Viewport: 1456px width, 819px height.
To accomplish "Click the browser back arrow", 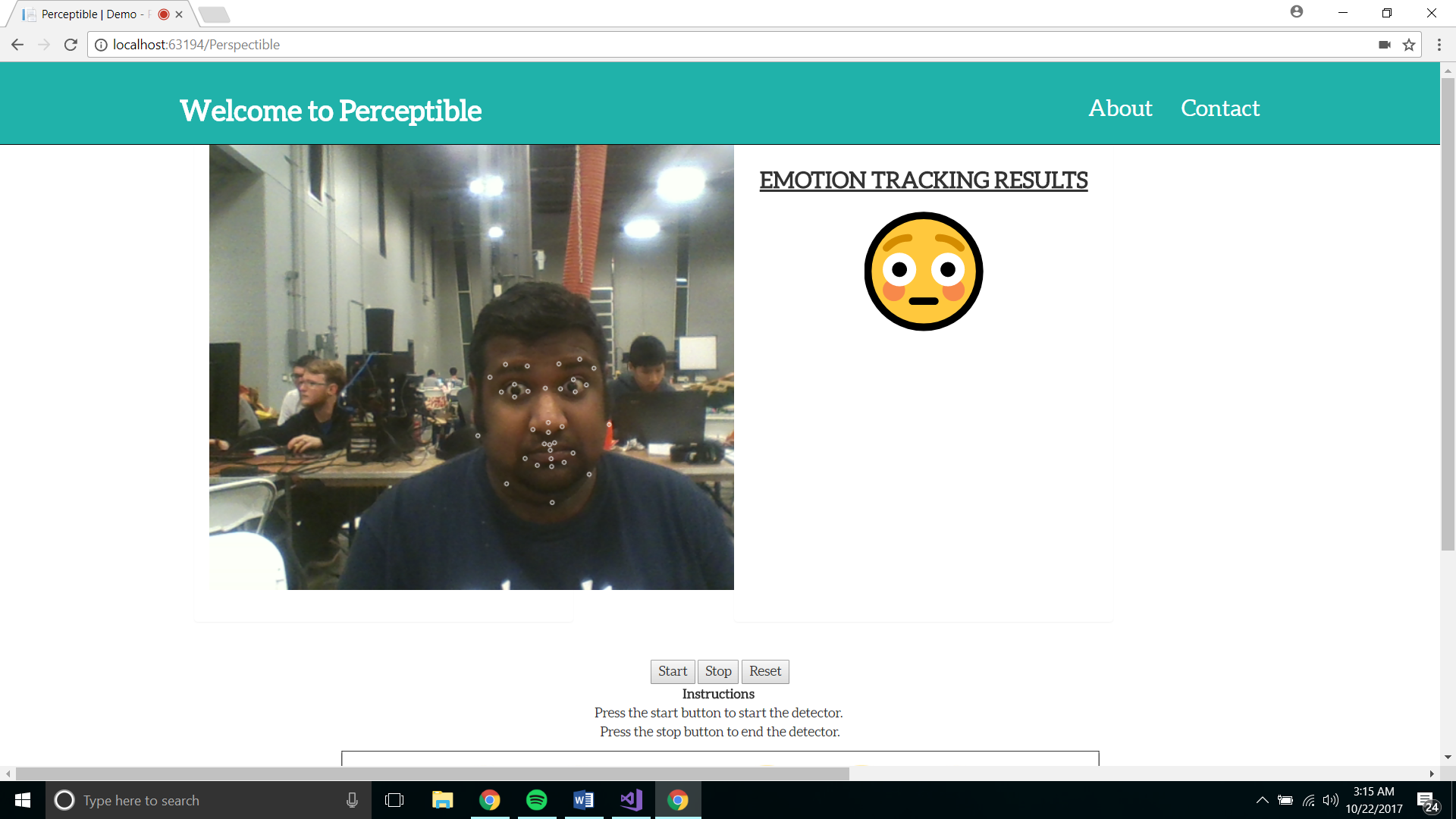I will [17, 45].
